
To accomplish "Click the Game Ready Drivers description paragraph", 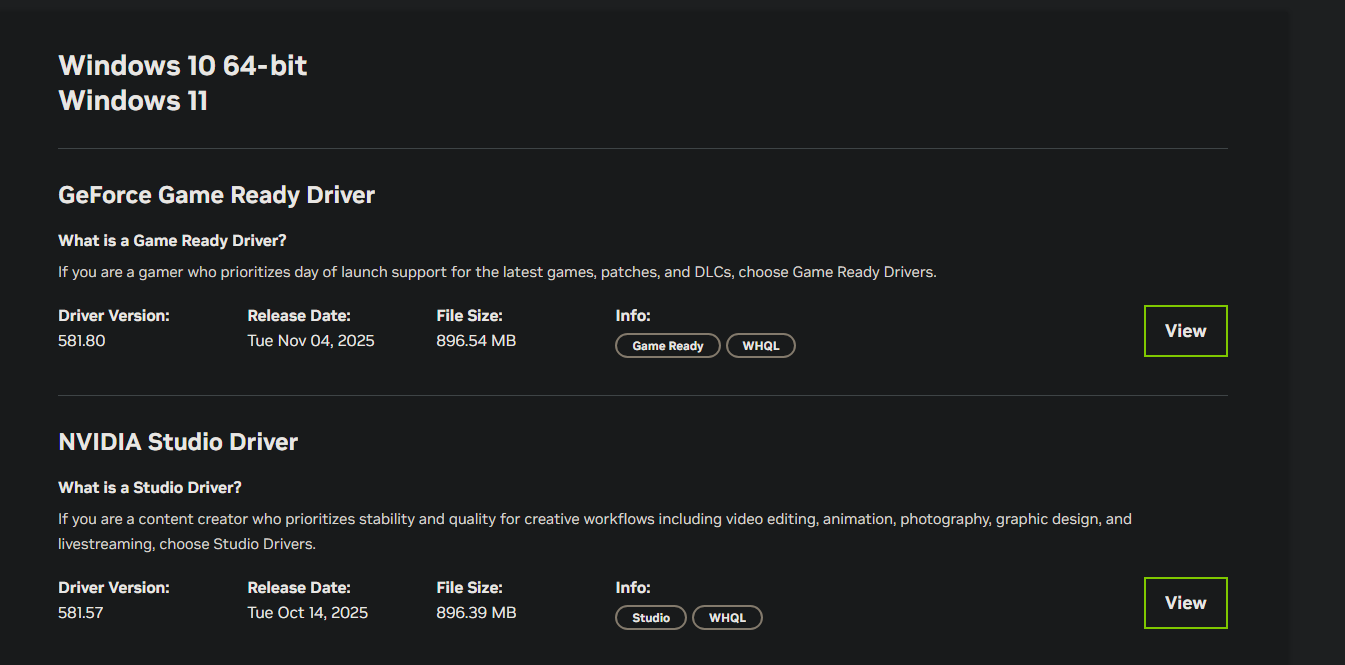I will point(497,272).
